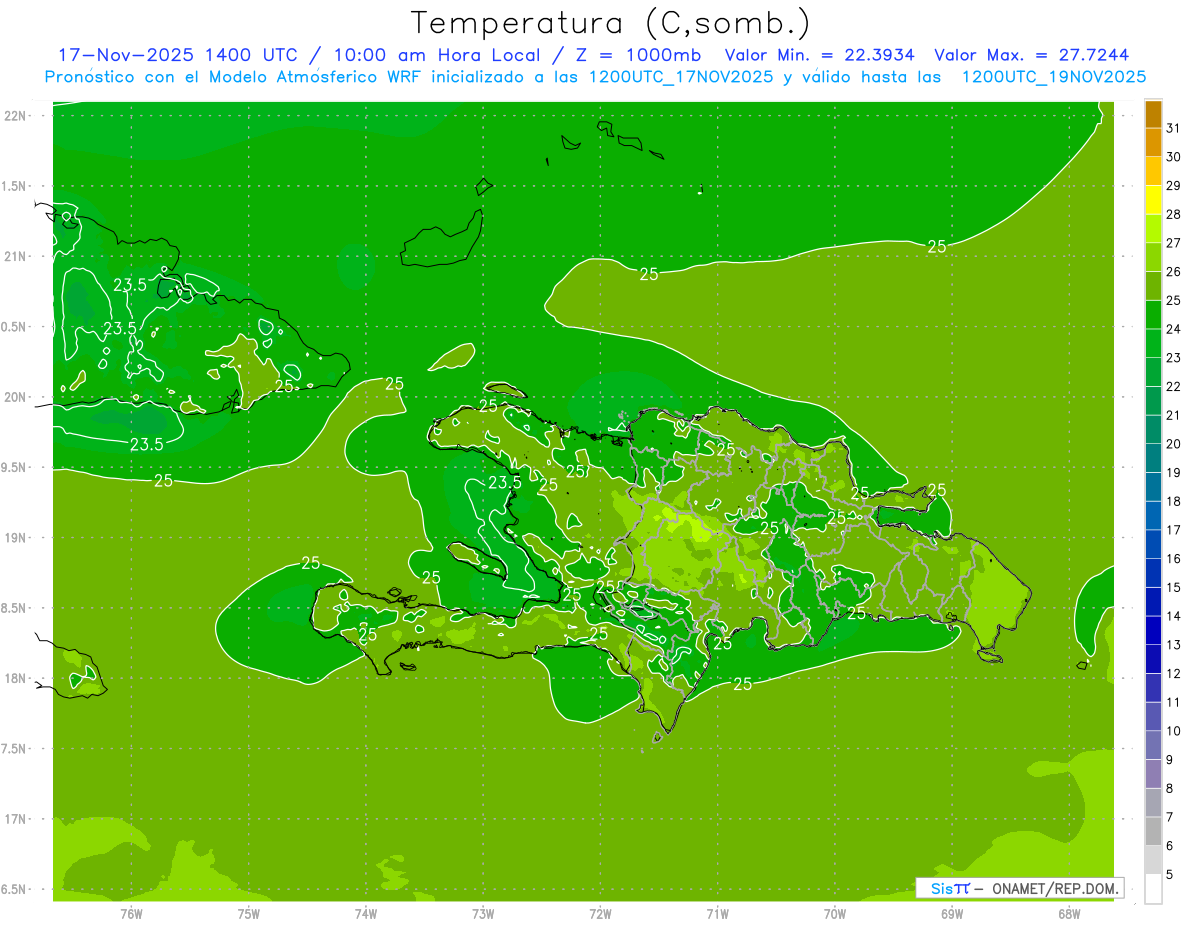Click the 17-Nov-2025 1400 UTC timestamp
The height and width of the screenshot is (927, 1200).
(x=177, y=55)
